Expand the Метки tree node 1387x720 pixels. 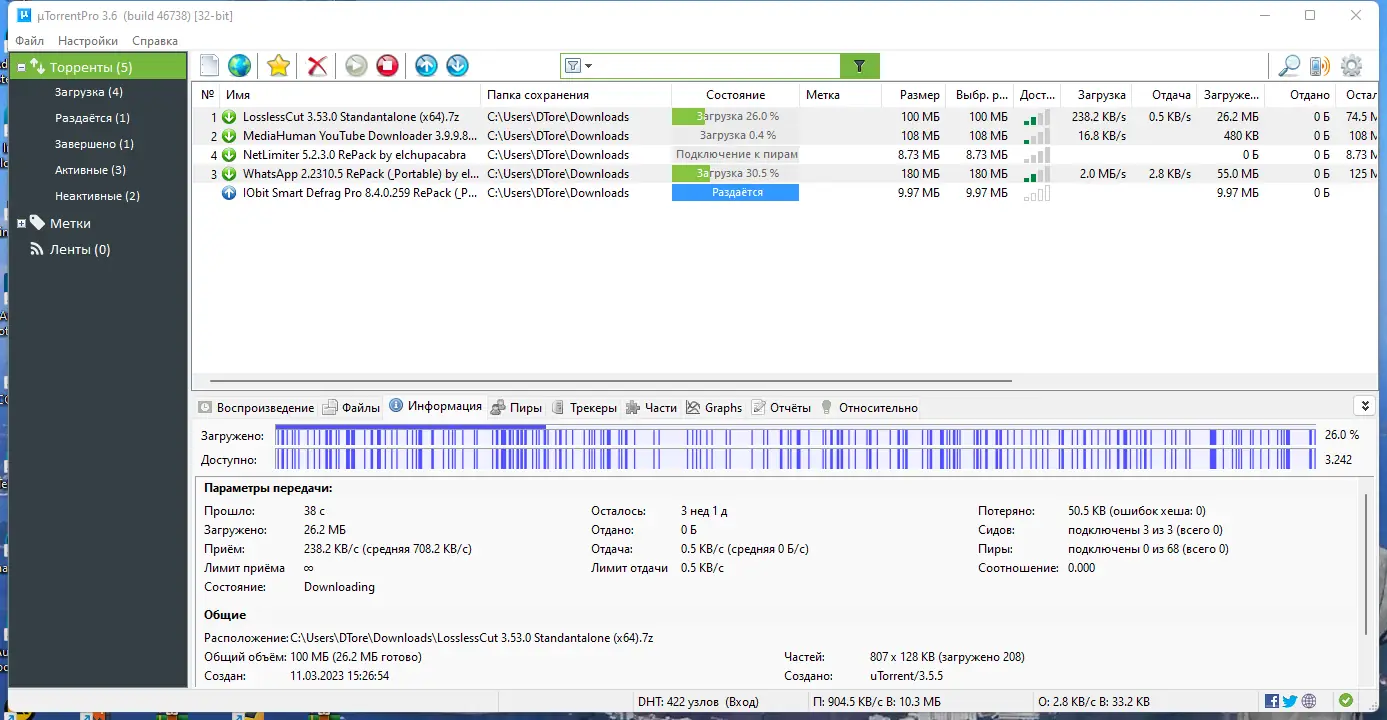pyautogui.click(x=21, y=223)
